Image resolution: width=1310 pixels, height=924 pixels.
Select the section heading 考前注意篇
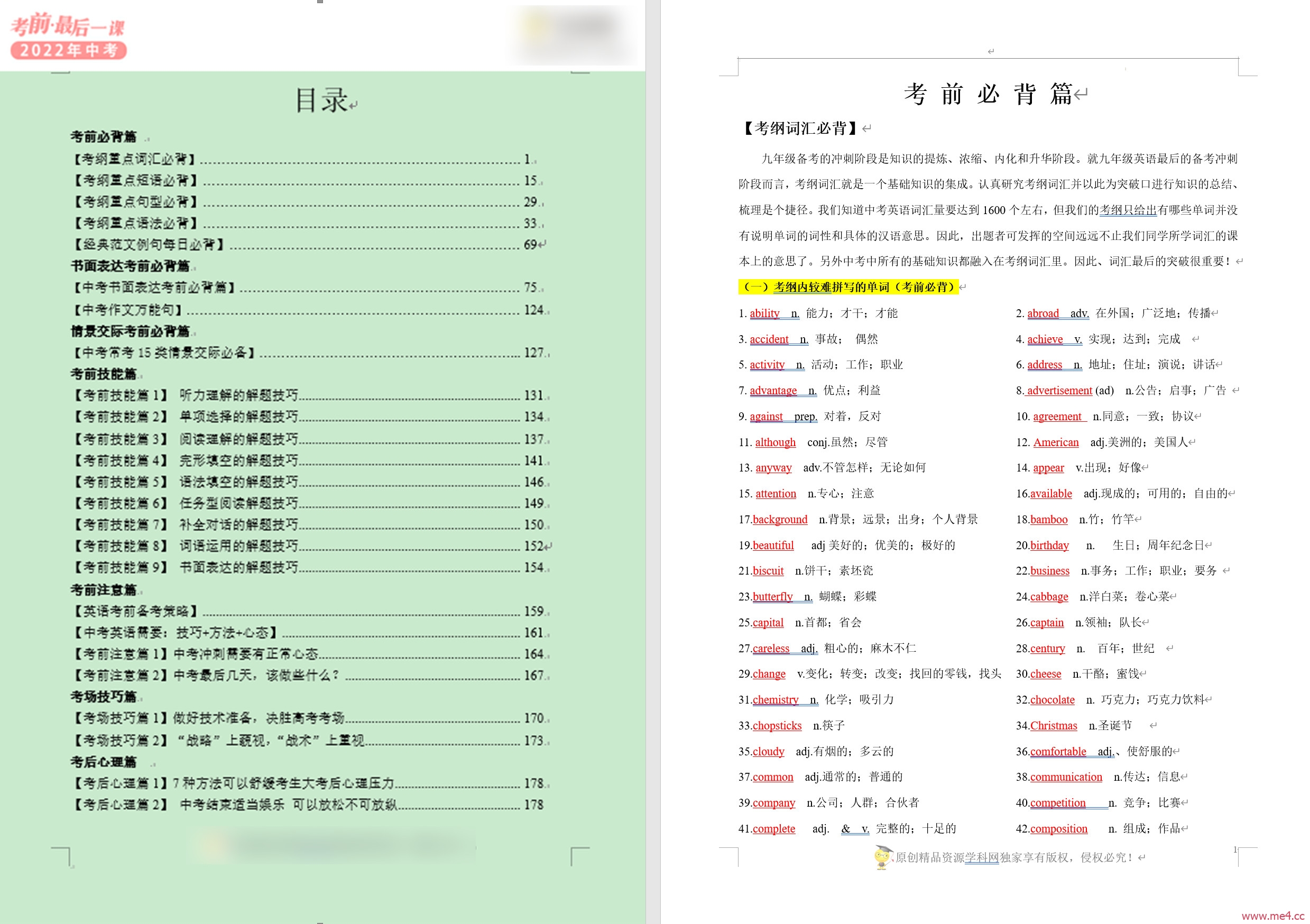[103, 590]
